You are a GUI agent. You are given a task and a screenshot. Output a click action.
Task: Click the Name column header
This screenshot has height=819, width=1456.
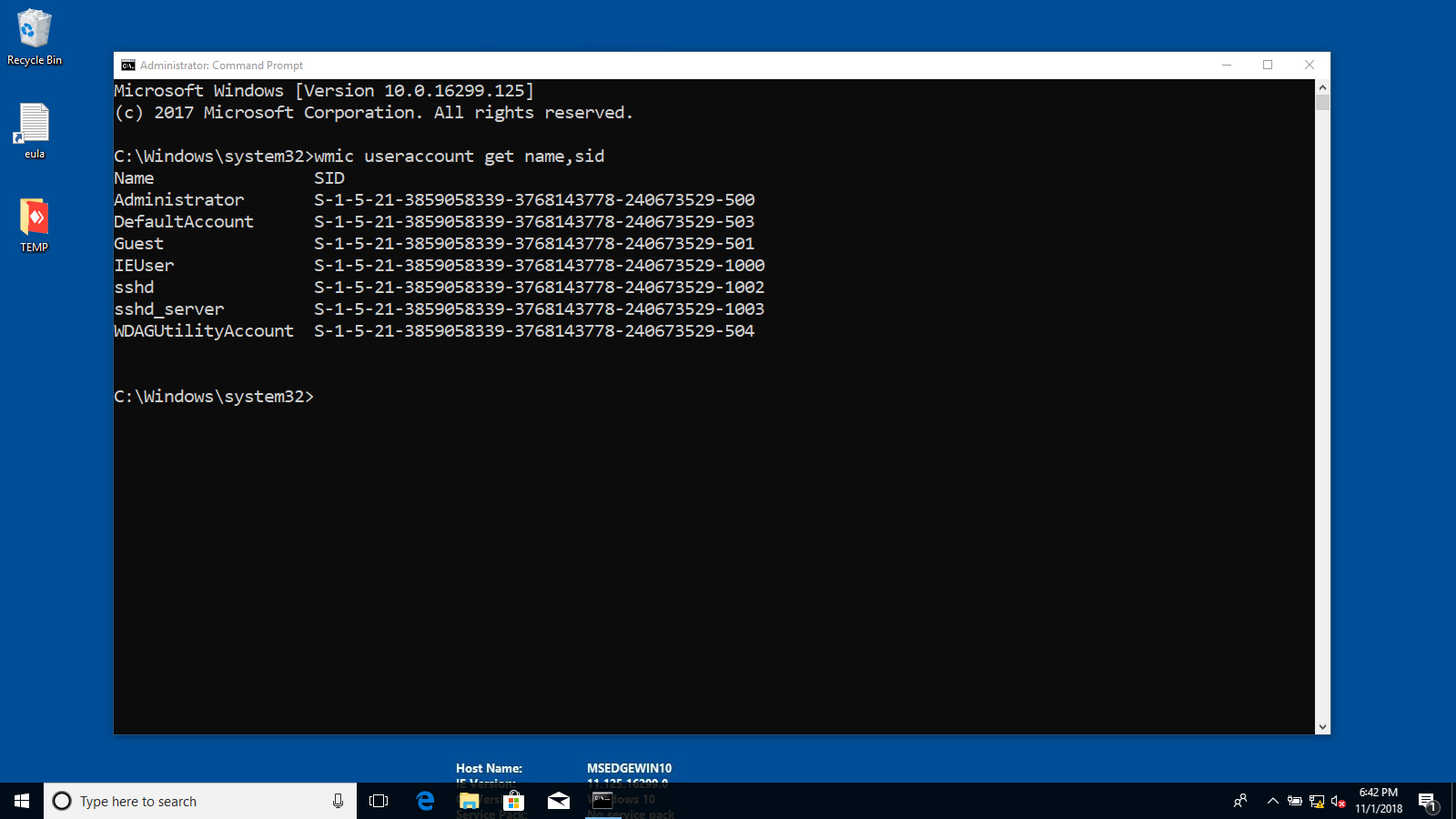(134, 177)
